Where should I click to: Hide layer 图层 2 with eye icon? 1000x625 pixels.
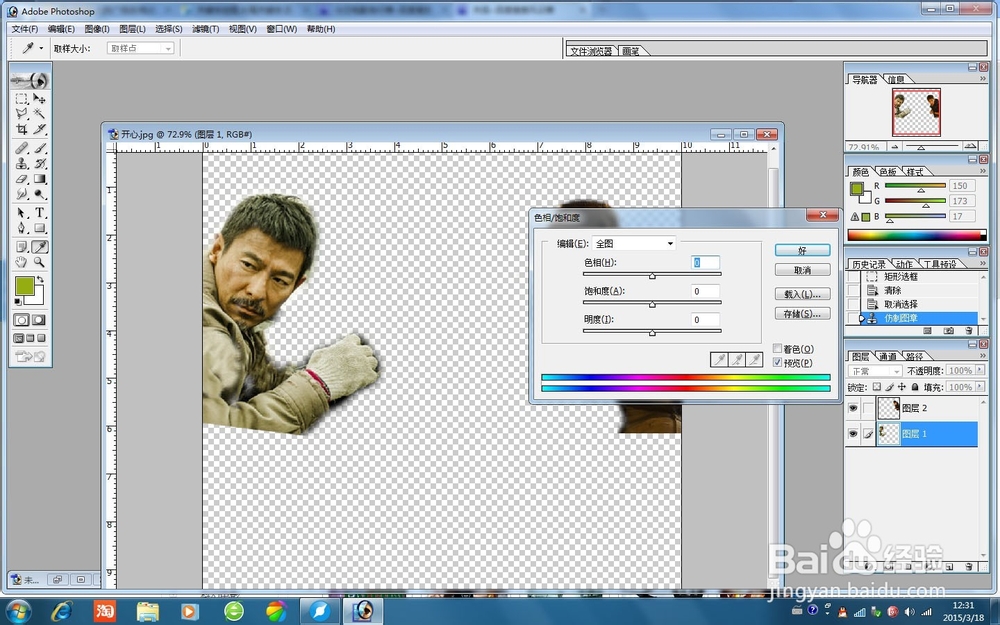pyautogui.click(x=853, y=408)
